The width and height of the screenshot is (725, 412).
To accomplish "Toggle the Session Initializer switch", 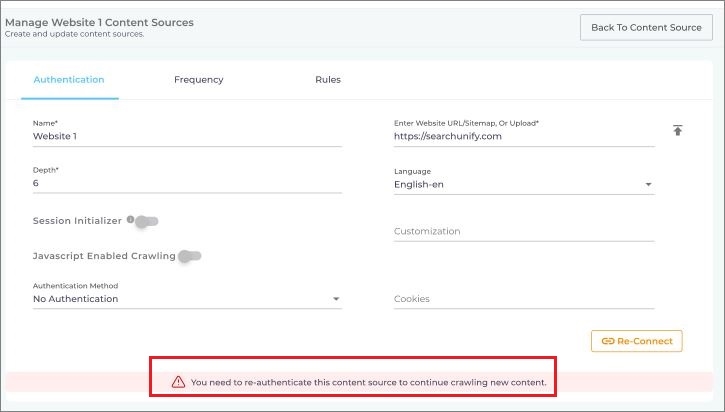I will tap(148, 221).
